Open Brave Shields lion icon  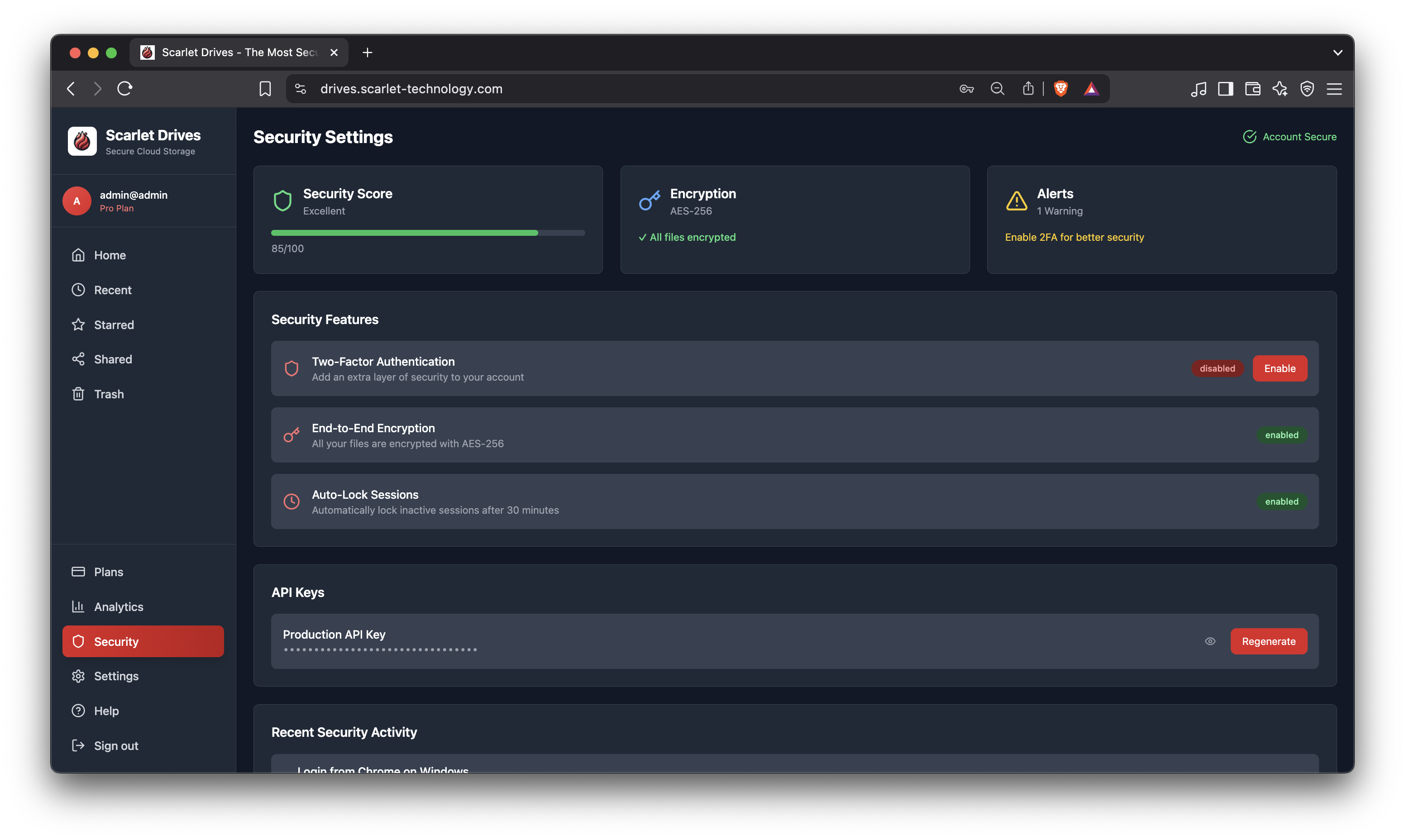pyautogui.click(x=1061, y=89)
